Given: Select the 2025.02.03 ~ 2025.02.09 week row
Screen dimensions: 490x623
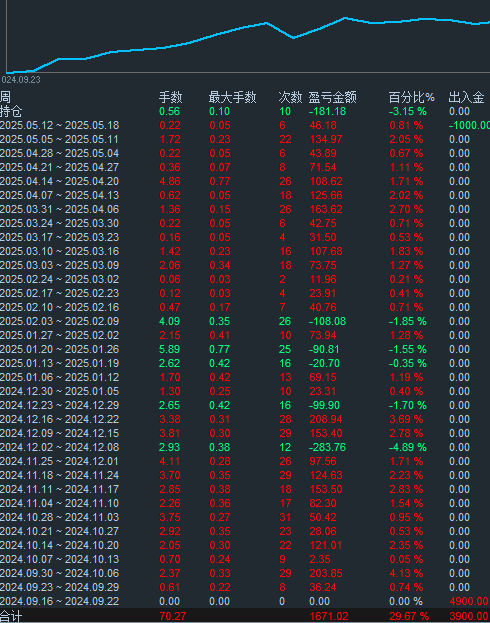Looking at the screenshot, I should (x=245, y=321).
